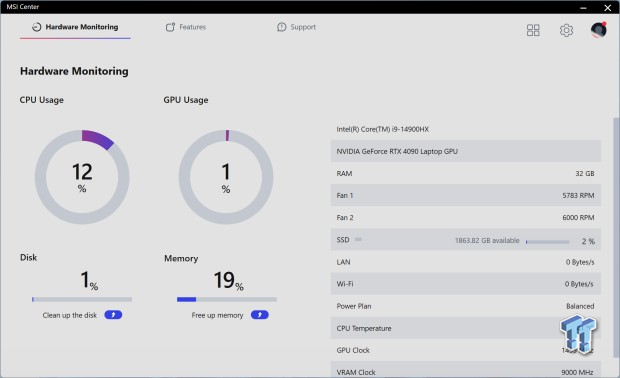620x378 pixels.
Task: Switch to the Support tab
Action: (x=297, y=27)
